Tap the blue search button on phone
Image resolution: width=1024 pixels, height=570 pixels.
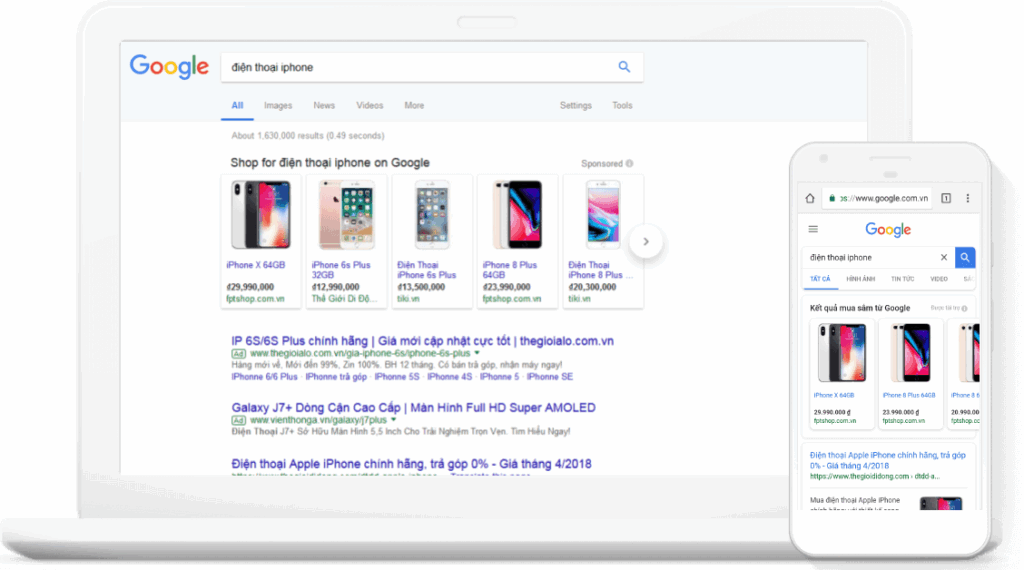[x=965, y=257]
